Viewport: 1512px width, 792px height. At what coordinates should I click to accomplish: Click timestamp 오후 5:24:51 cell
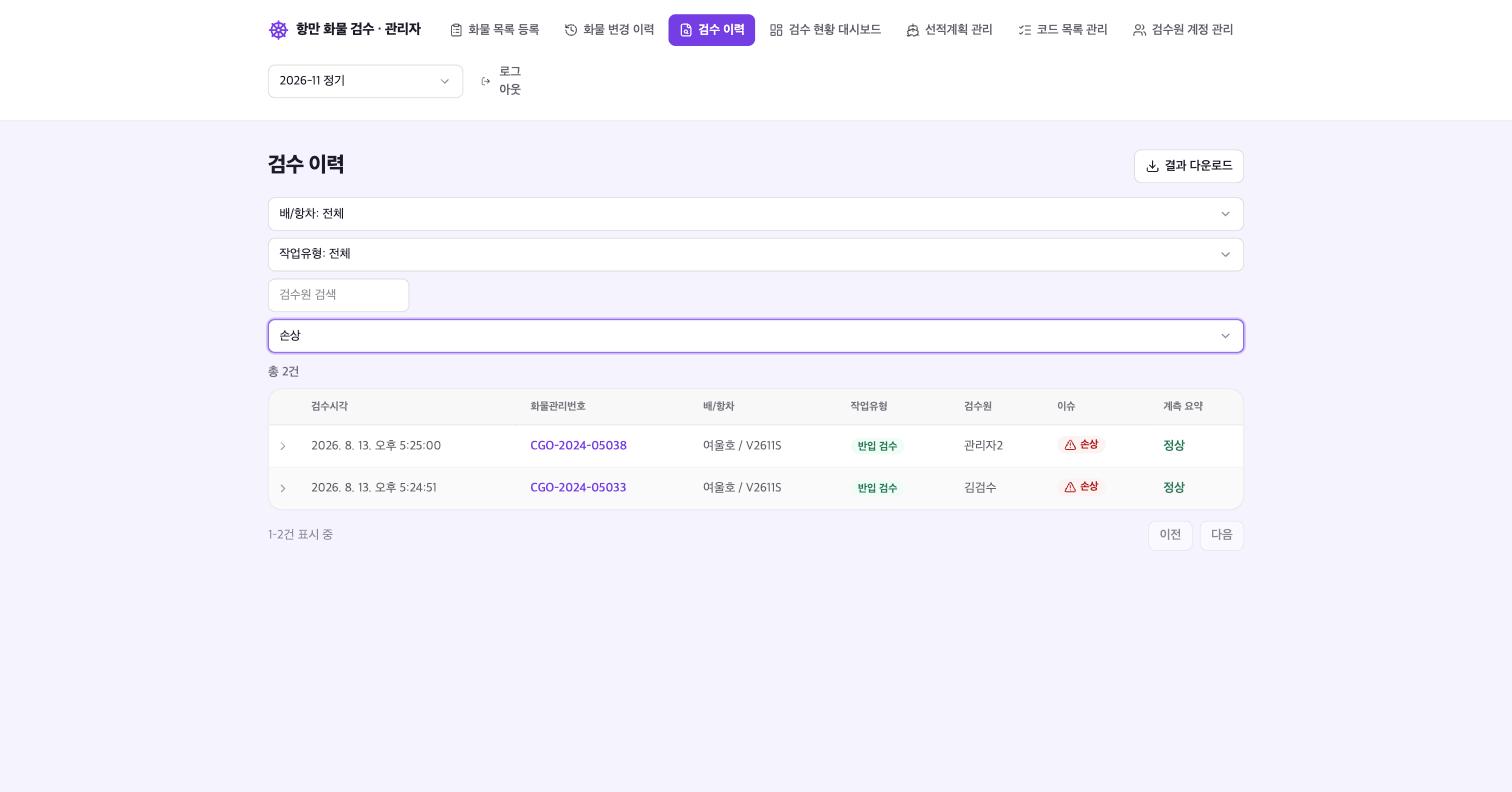[374, 488]
